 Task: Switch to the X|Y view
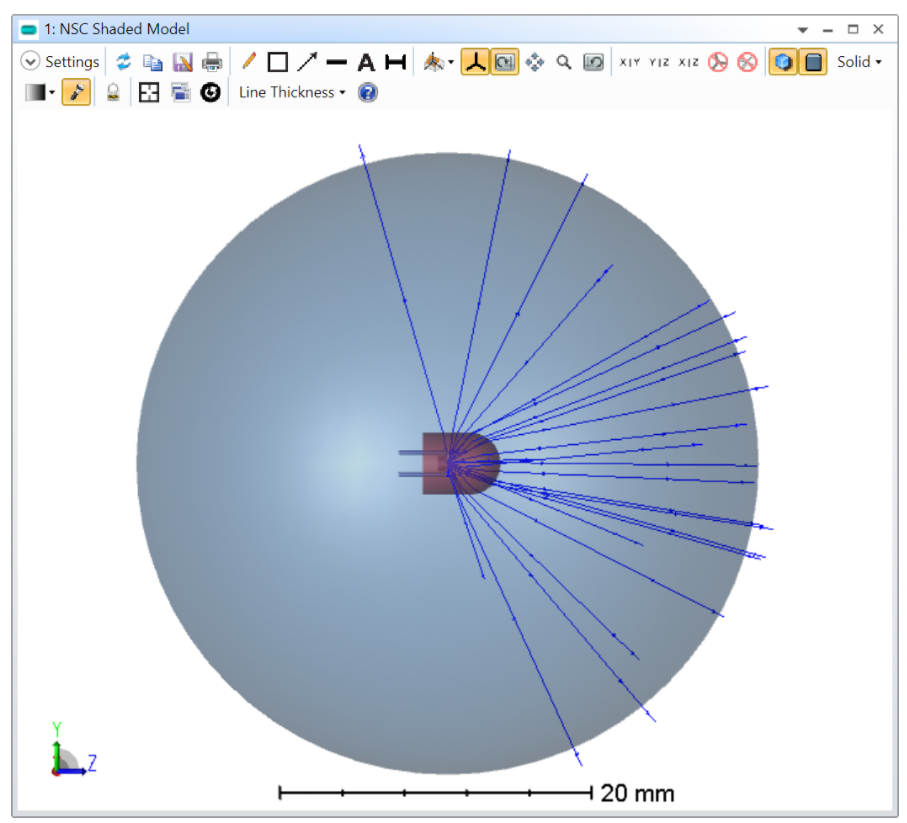(x=629, y=62)
